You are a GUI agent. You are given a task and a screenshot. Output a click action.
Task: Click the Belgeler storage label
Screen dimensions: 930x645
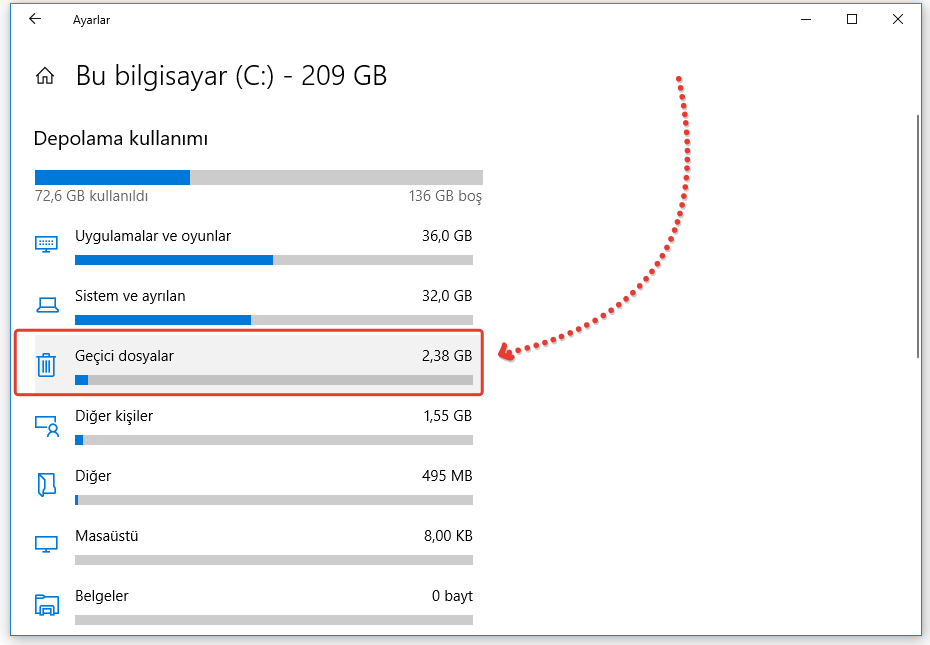102,596
